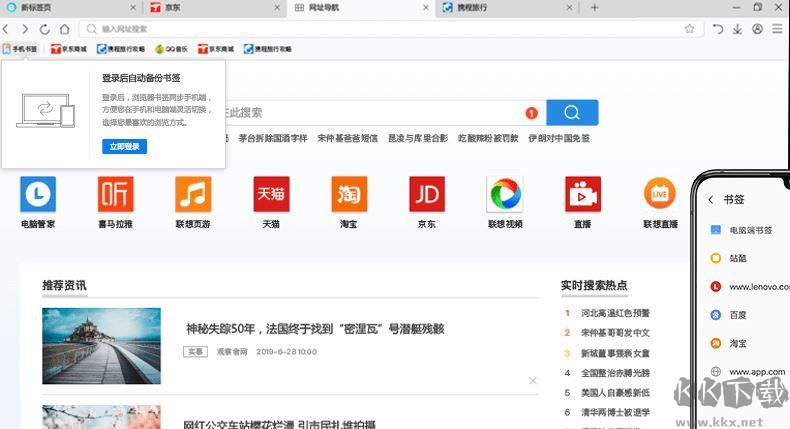The image size is (790, 429).
Task: Open www.lenovo.com bookmark on phone
Action: pos(748,286)
